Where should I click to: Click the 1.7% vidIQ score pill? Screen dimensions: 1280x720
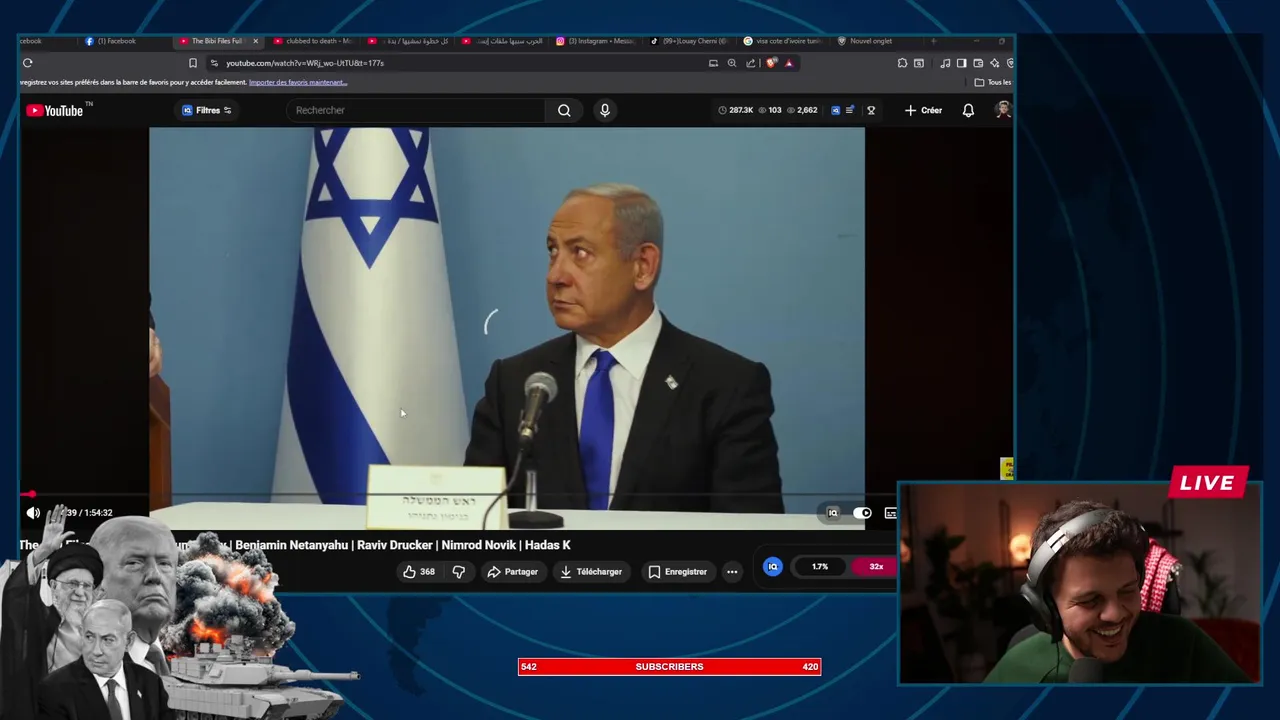(x=819, y=567)
